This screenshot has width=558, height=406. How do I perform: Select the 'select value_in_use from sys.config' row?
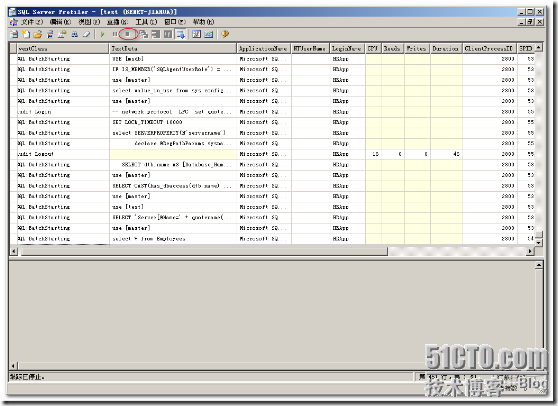pos(272,90)
